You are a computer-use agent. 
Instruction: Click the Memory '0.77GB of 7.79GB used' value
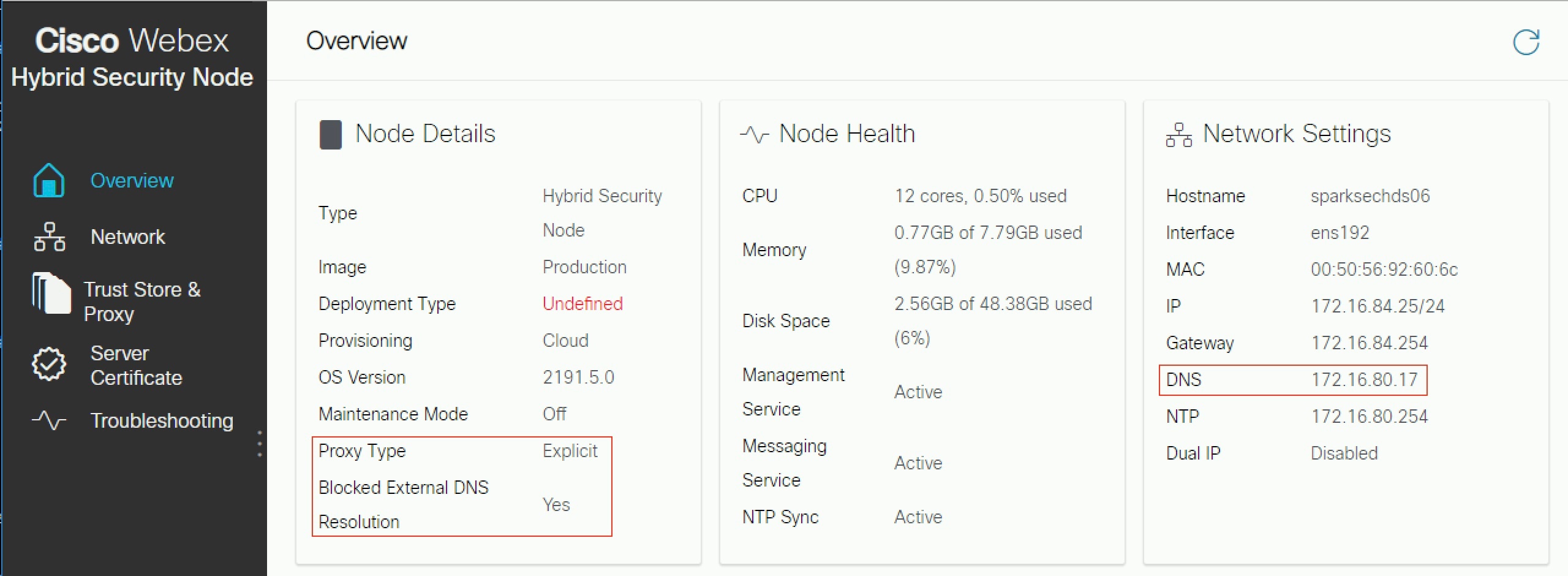pyautogui.click(x=988, y=250)
